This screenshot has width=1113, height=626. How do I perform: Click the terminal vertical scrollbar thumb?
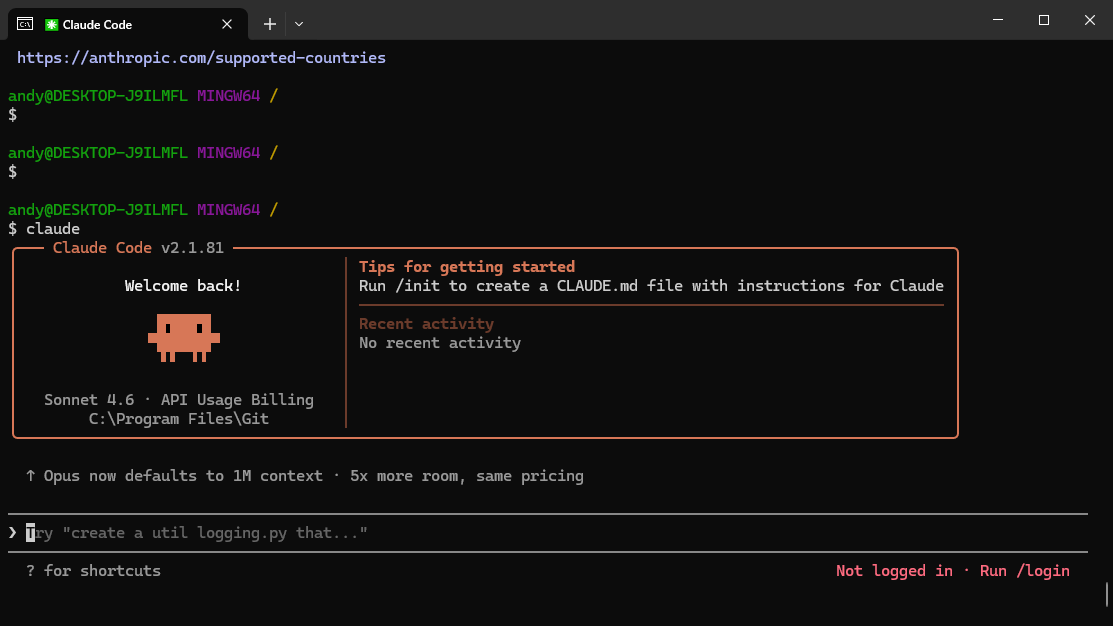click(1108, 595)
